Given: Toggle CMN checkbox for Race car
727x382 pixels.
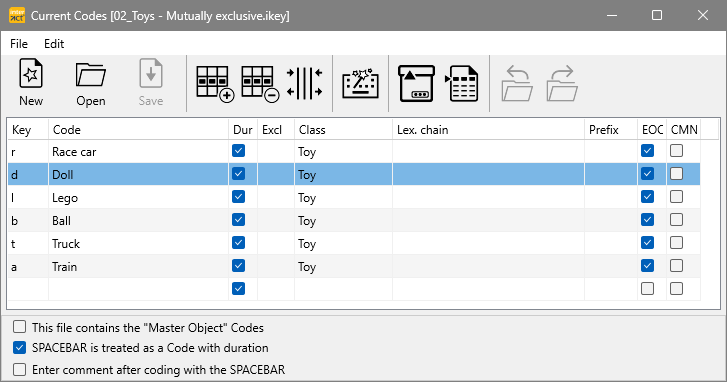Looking at the screenshot, I should 676,151.
